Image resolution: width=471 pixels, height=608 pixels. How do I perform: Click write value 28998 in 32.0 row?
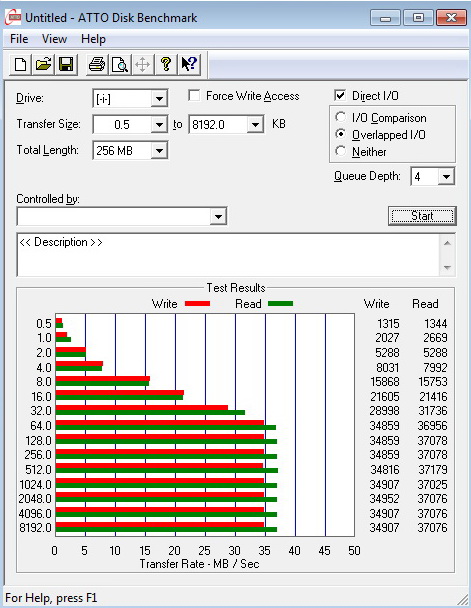pos(384,411)
